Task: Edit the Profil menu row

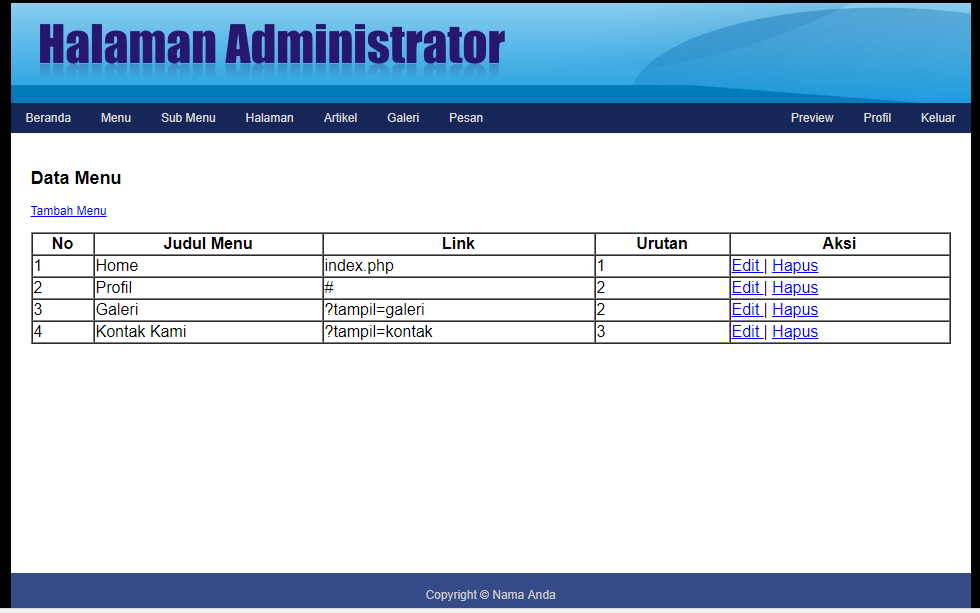Action: coord(746,288)
